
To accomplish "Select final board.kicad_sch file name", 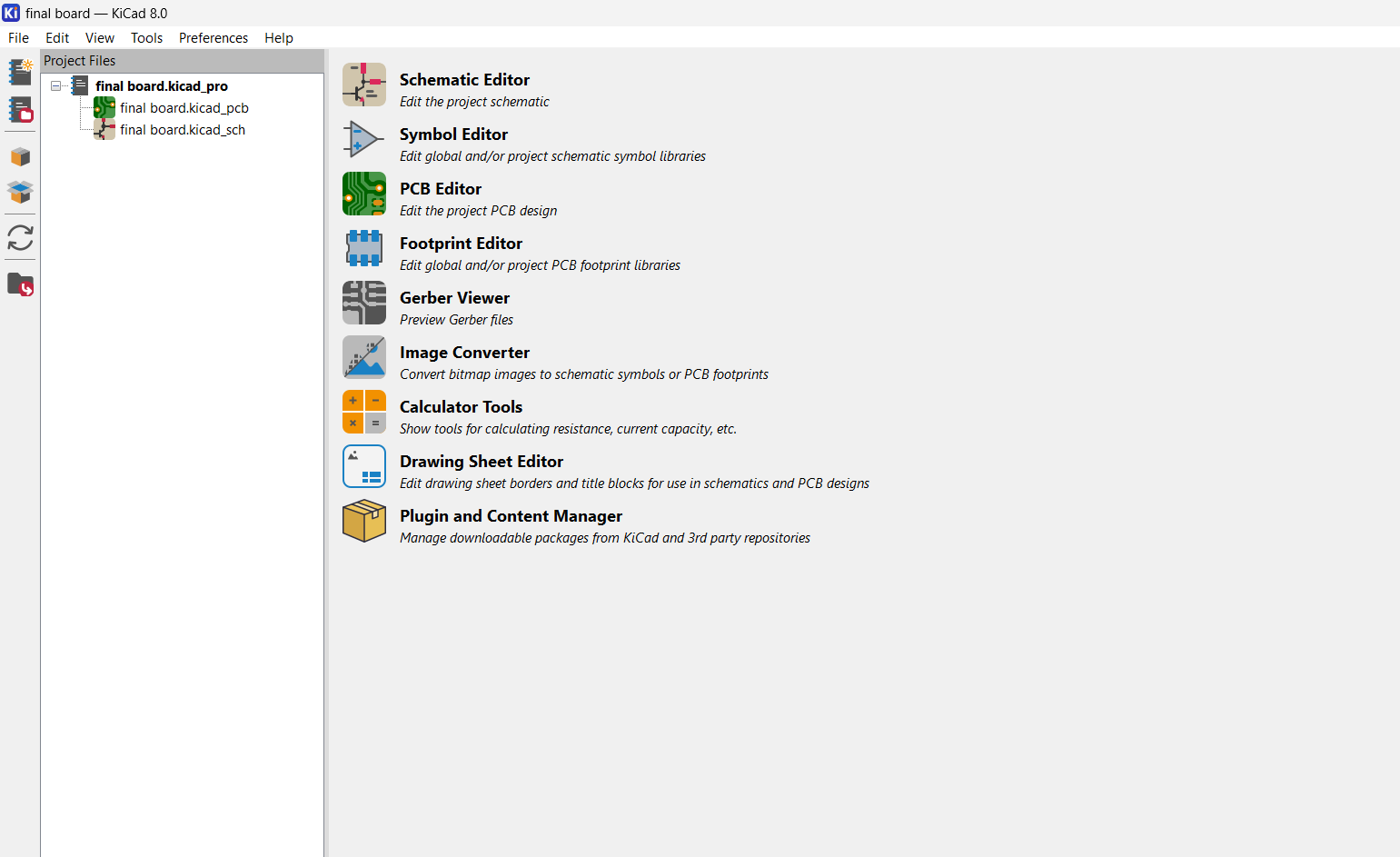I will click(x=183, y=129).
